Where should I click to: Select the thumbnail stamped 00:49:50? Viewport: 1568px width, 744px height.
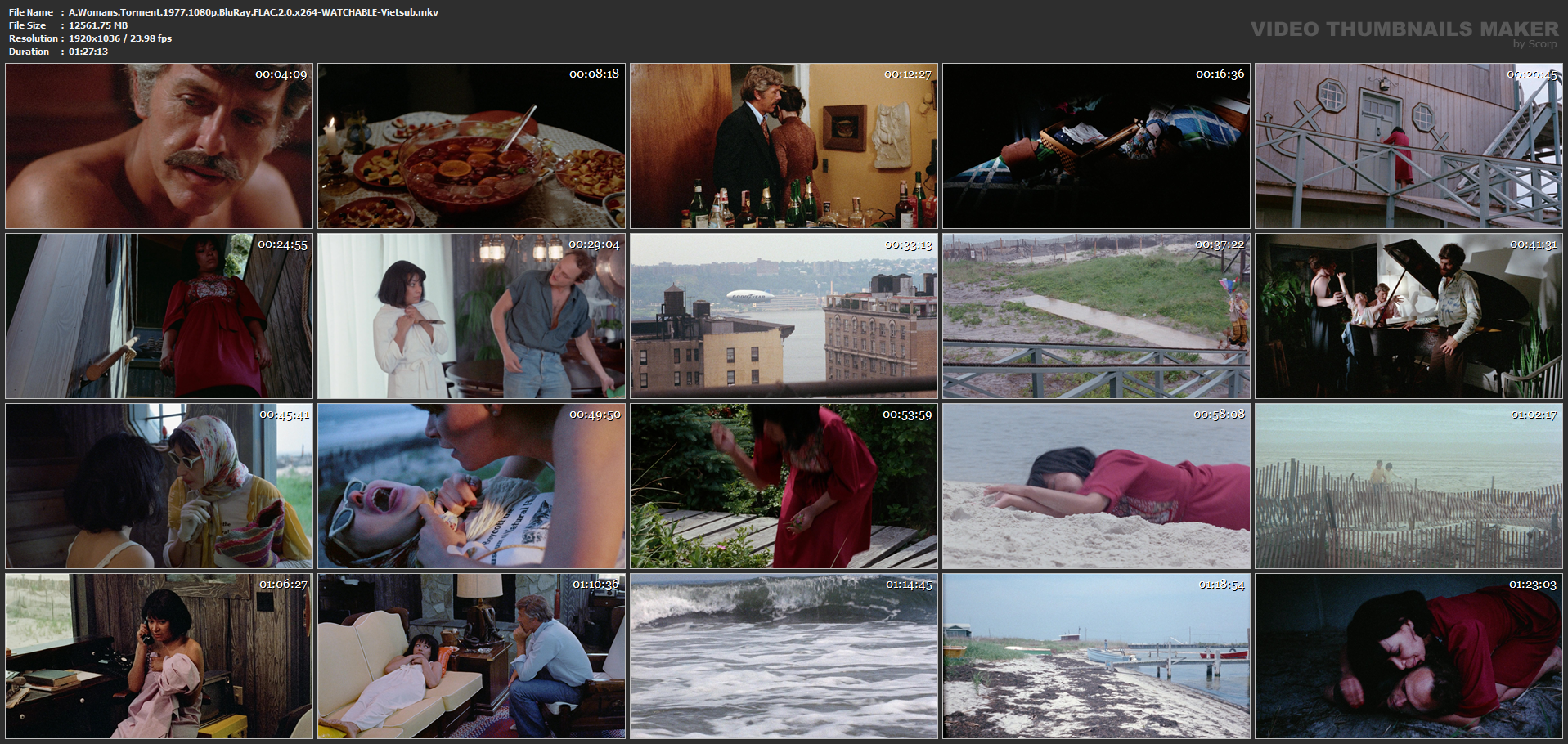click(471, 486)
